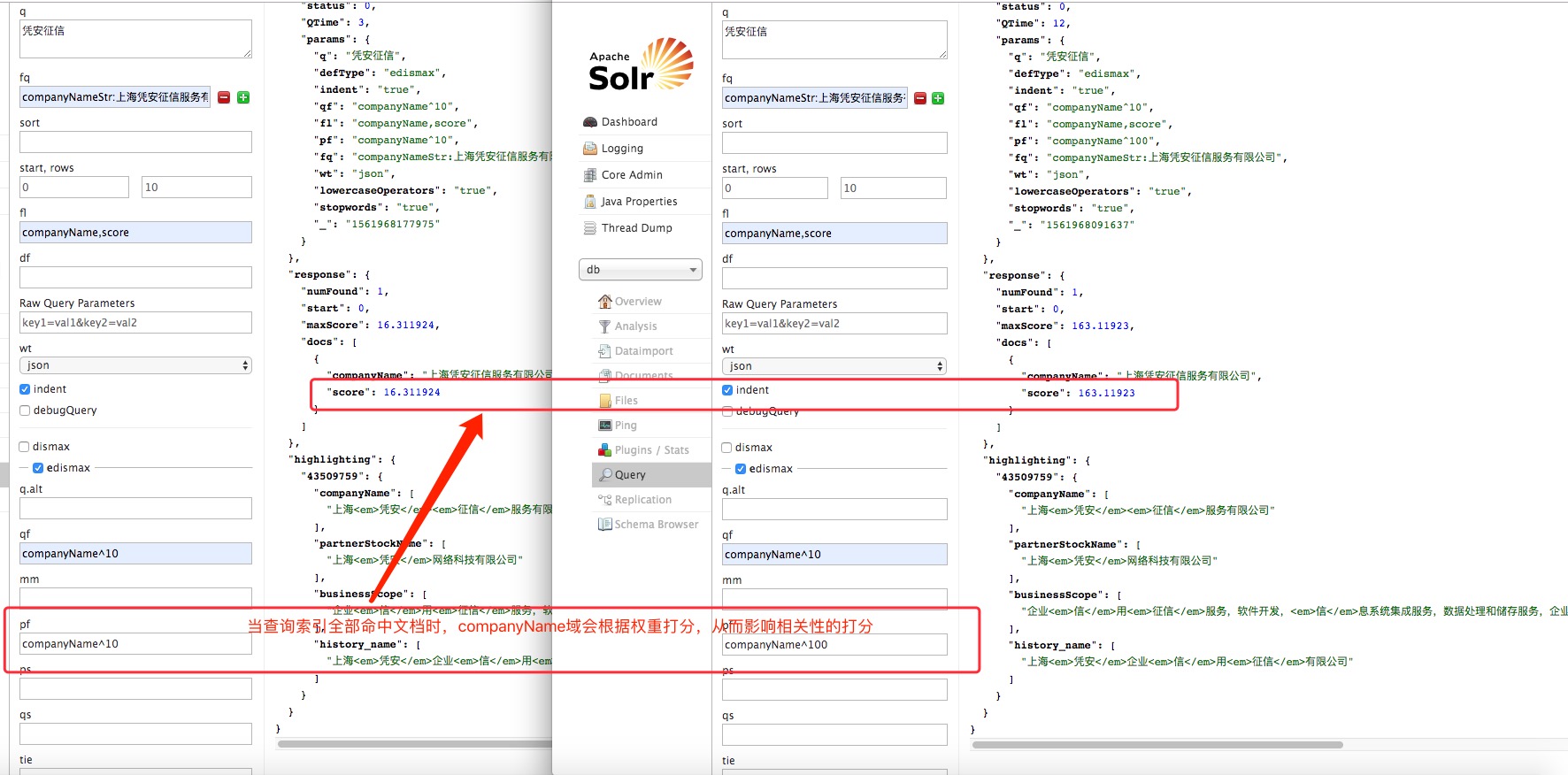
Task: Click the q.alt field in left window
Action: coord(135,509)
